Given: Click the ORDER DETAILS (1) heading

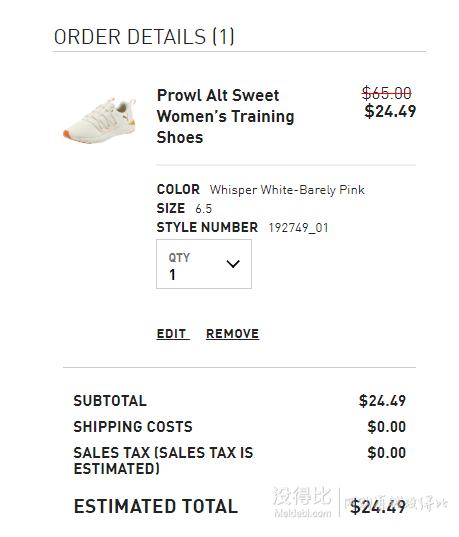Looking at the screenshot, I should pos(144,37).
